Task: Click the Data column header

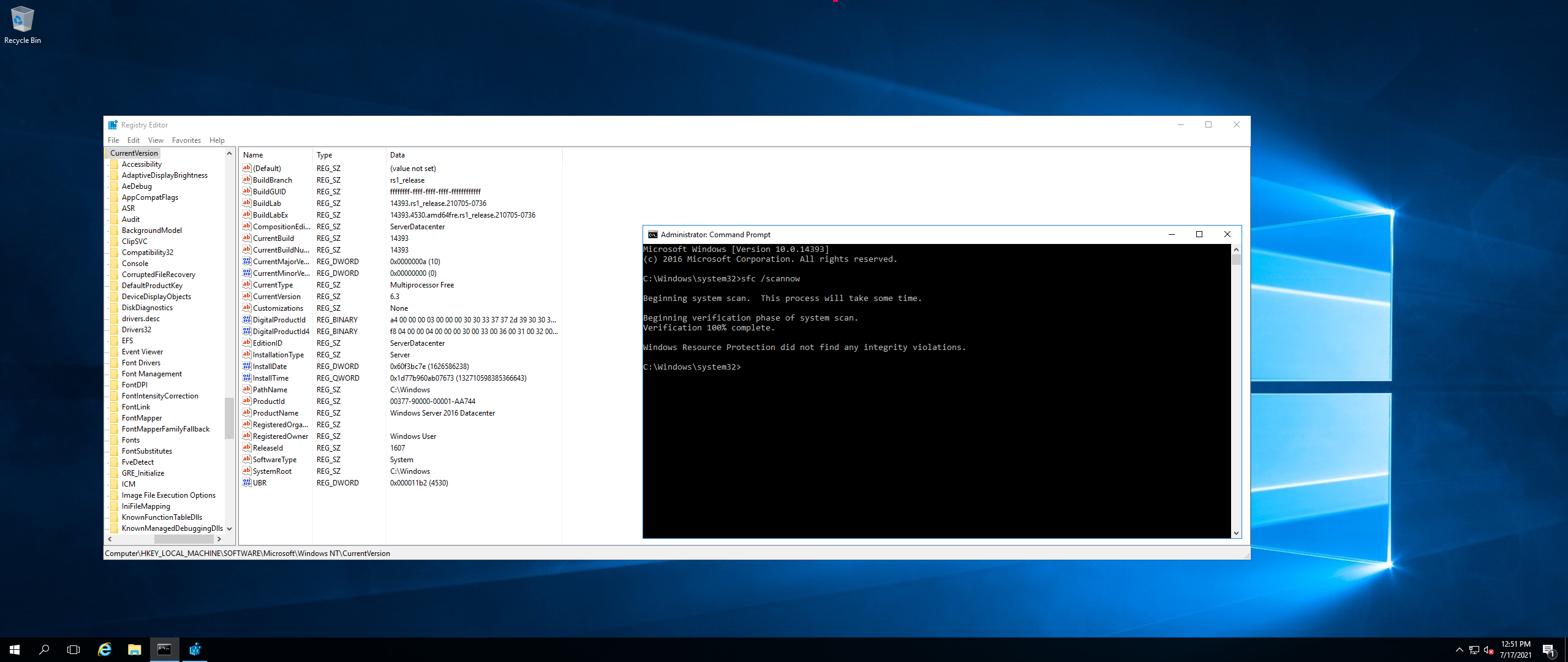Action: tap(473, 155)
